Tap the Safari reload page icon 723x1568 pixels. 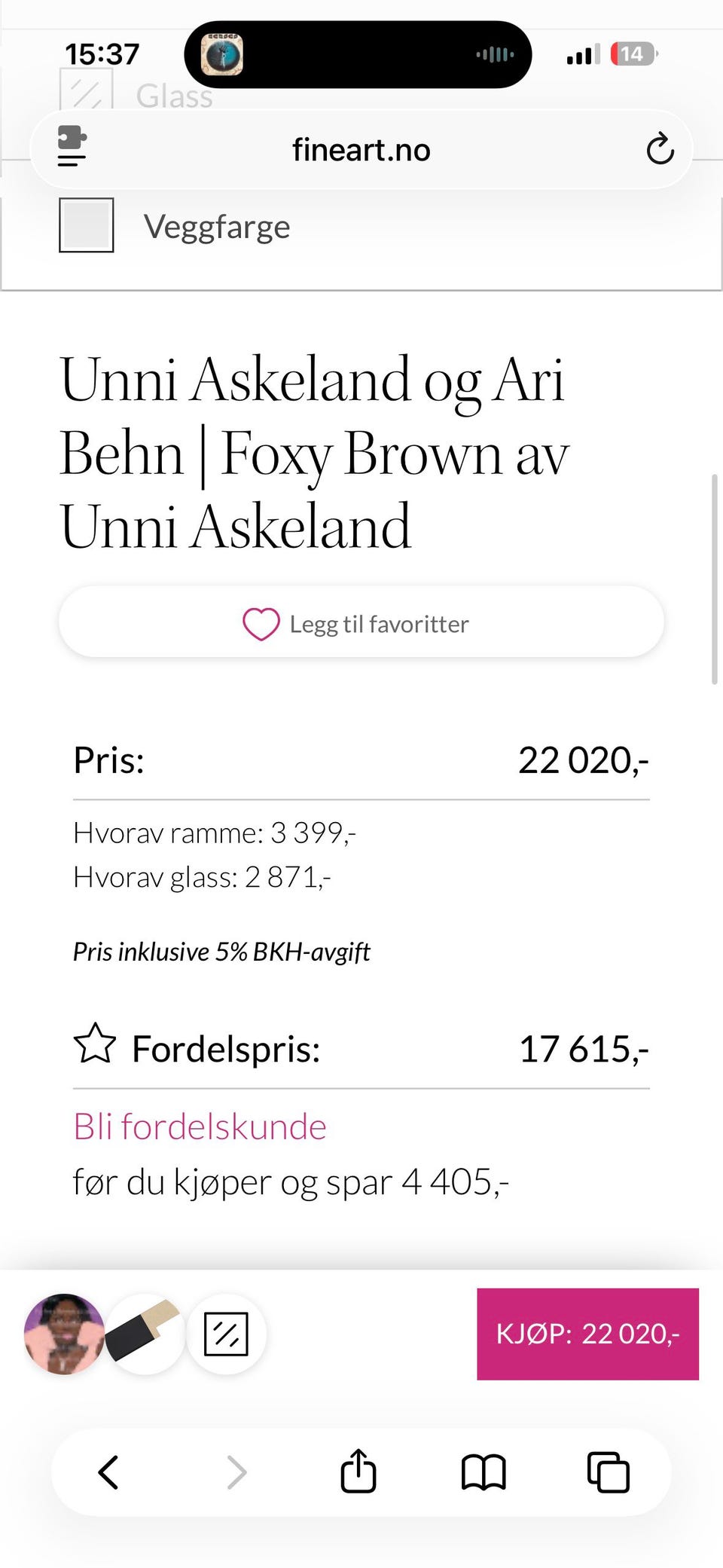(660, 149)
